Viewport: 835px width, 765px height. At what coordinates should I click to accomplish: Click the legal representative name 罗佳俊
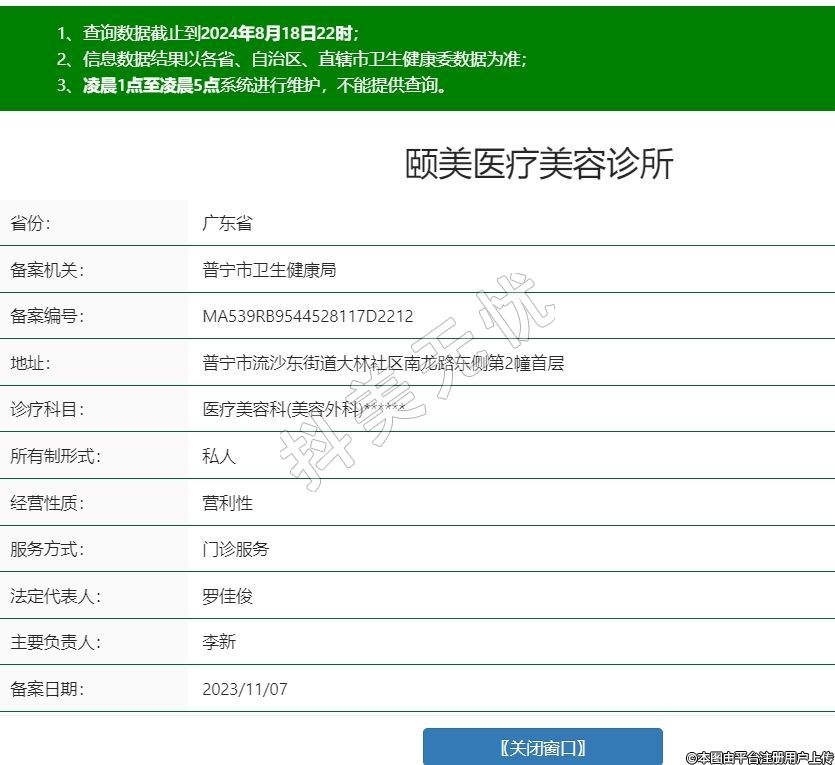[x=227, y=596]
